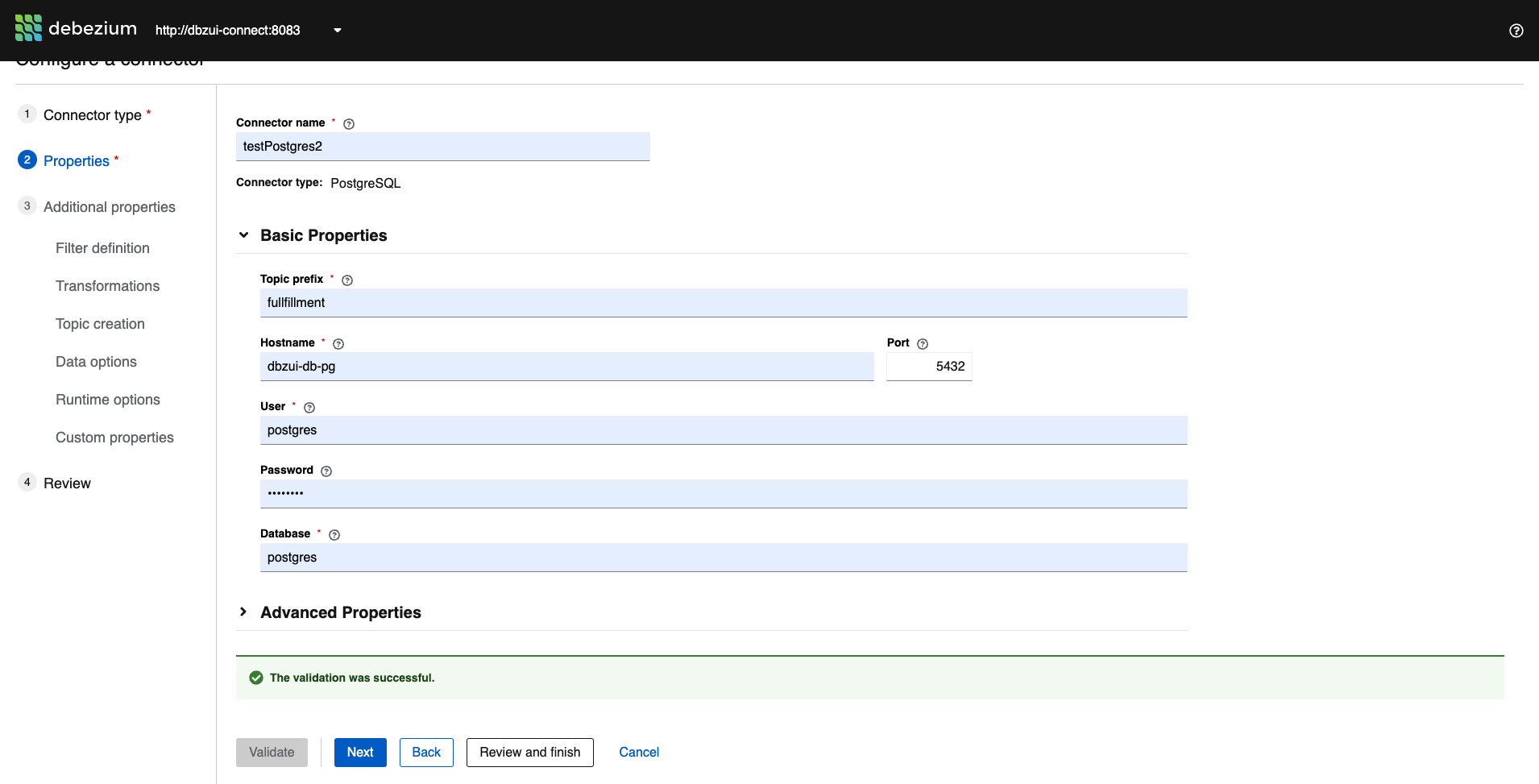Click the Next button
This screenshot has width=1539, height=784.
(x=360, y=752)
